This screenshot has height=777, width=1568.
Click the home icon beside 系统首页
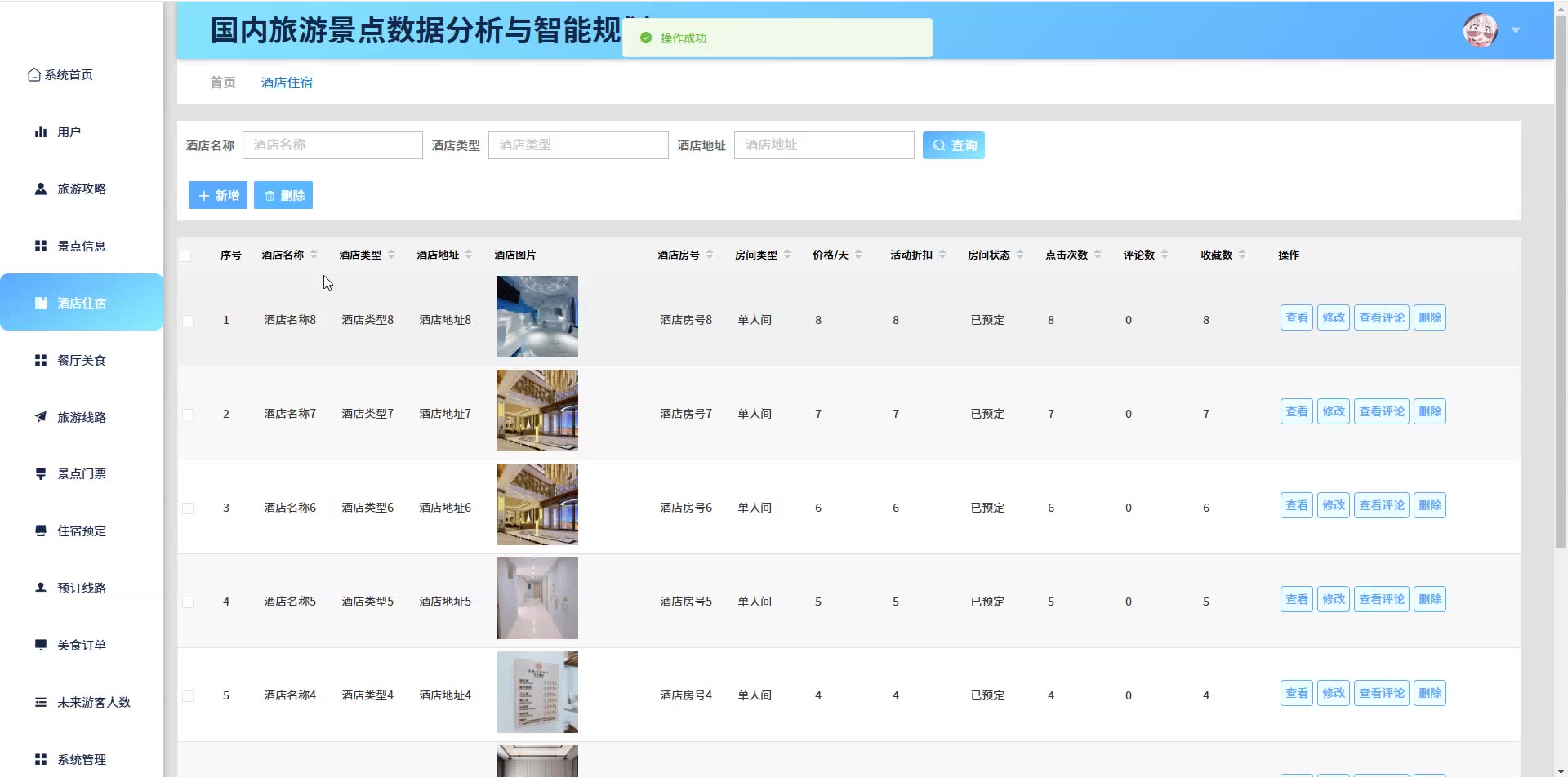pyautogui.click(x=33, y=75)
